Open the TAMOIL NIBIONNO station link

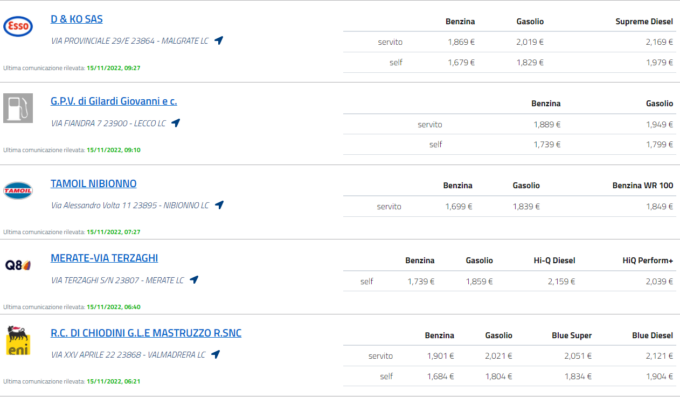click(94, 184)
